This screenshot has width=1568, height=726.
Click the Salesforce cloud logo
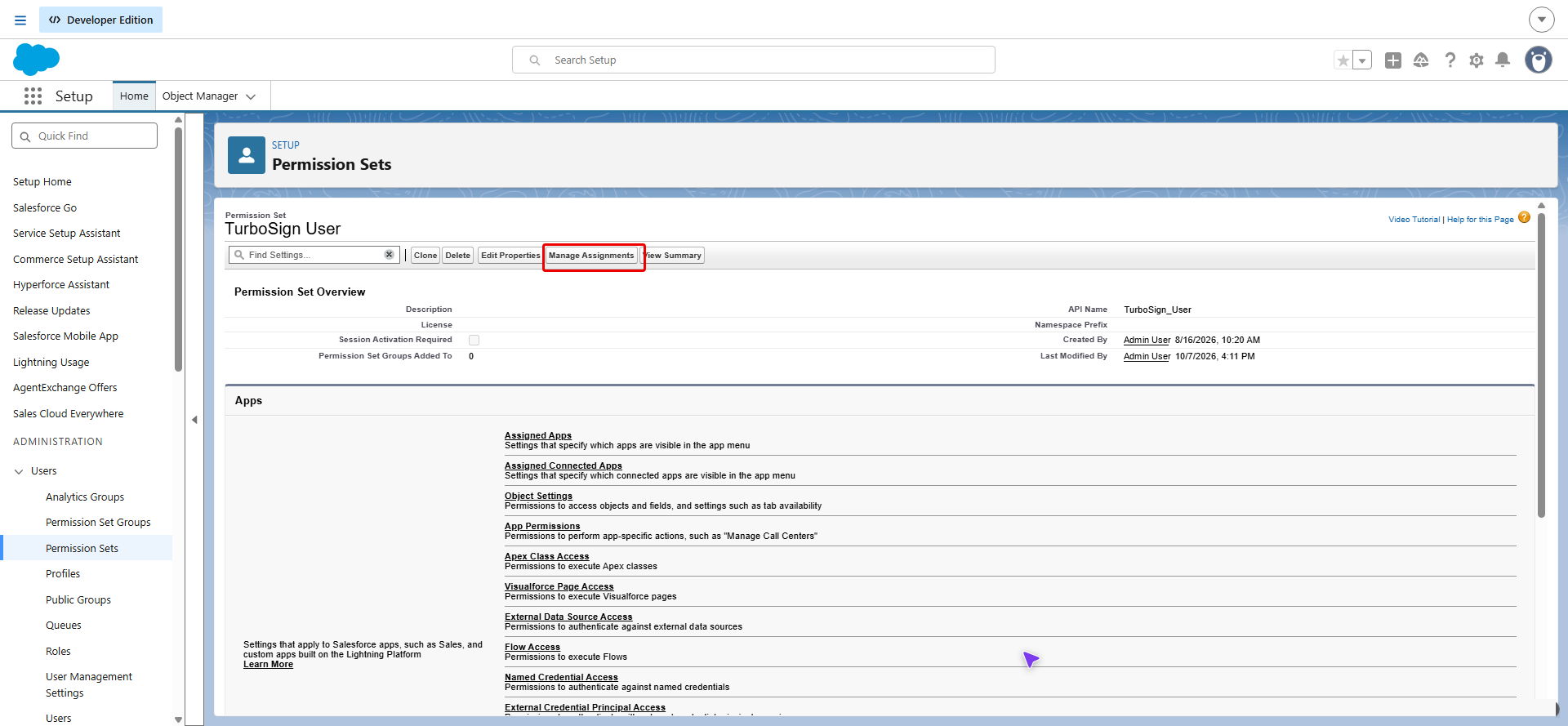[36, 60]
